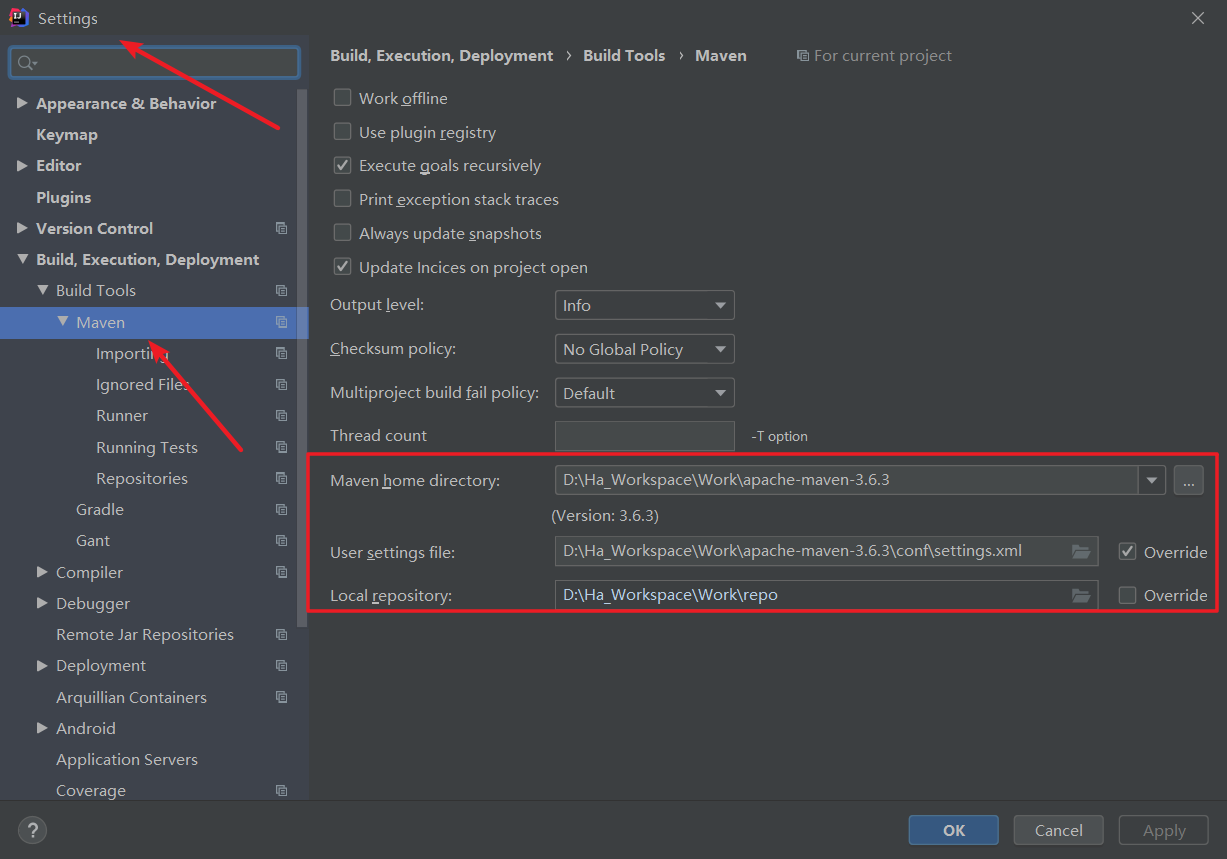
Task: Open the Checksum policy dropdown
Action: [644, 349]
